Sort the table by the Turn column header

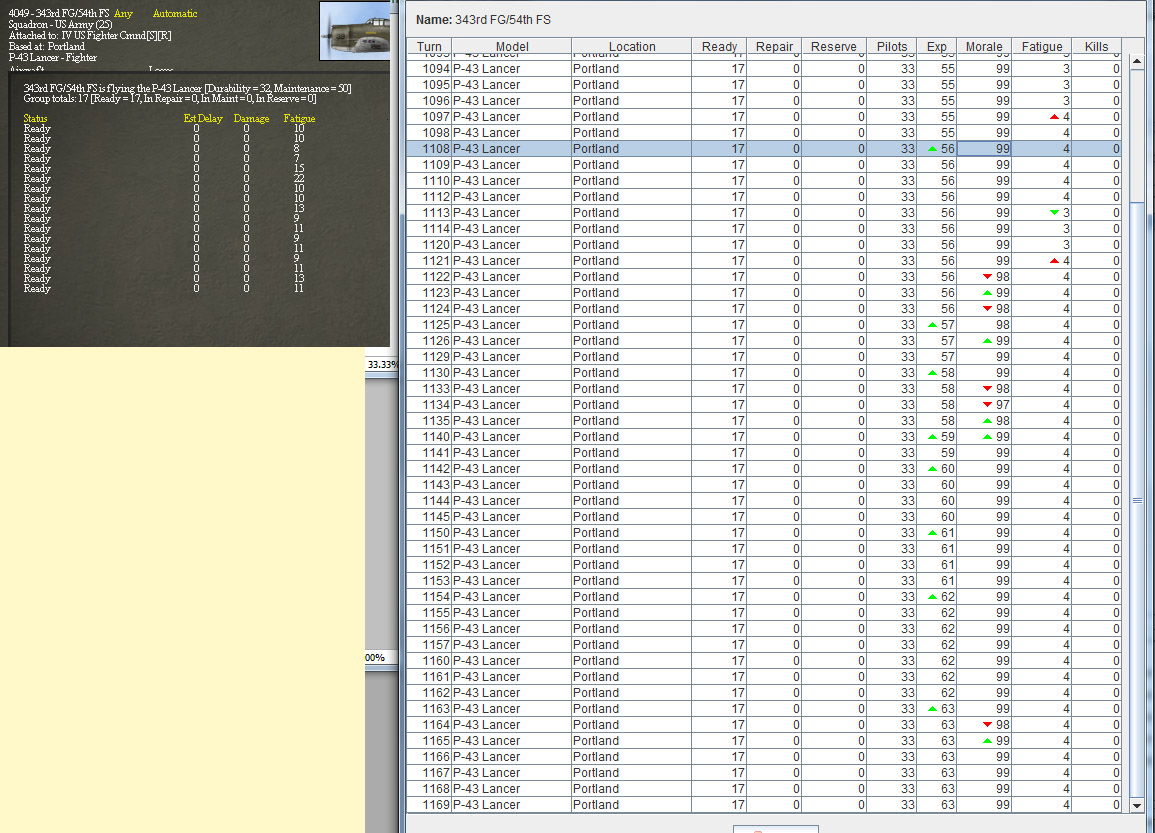coord(429,46)
